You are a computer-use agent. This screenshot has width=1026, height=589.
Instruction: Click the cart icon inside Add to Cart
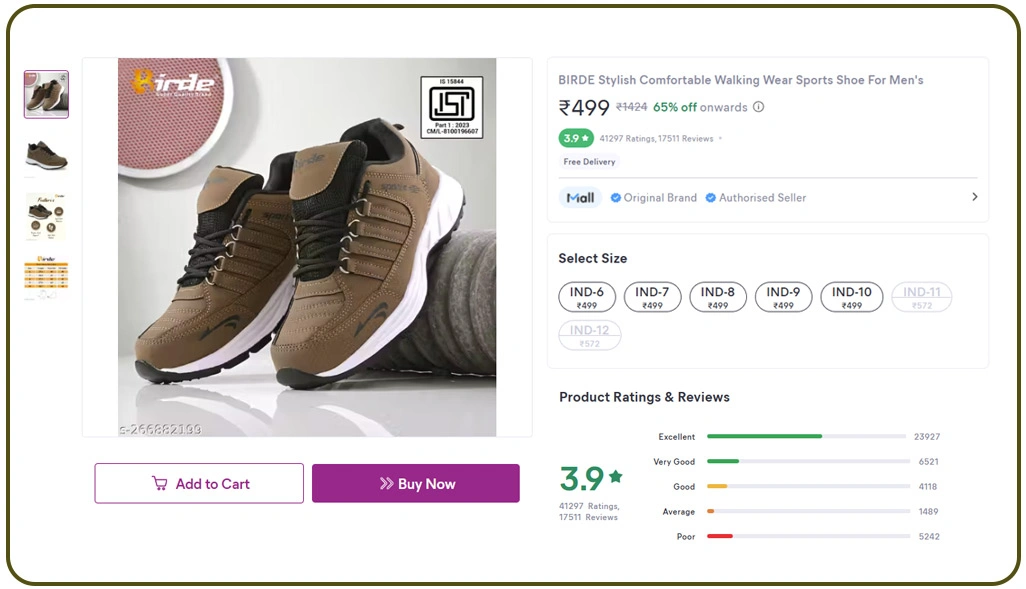pyautogui.click(x=160, y=483)
